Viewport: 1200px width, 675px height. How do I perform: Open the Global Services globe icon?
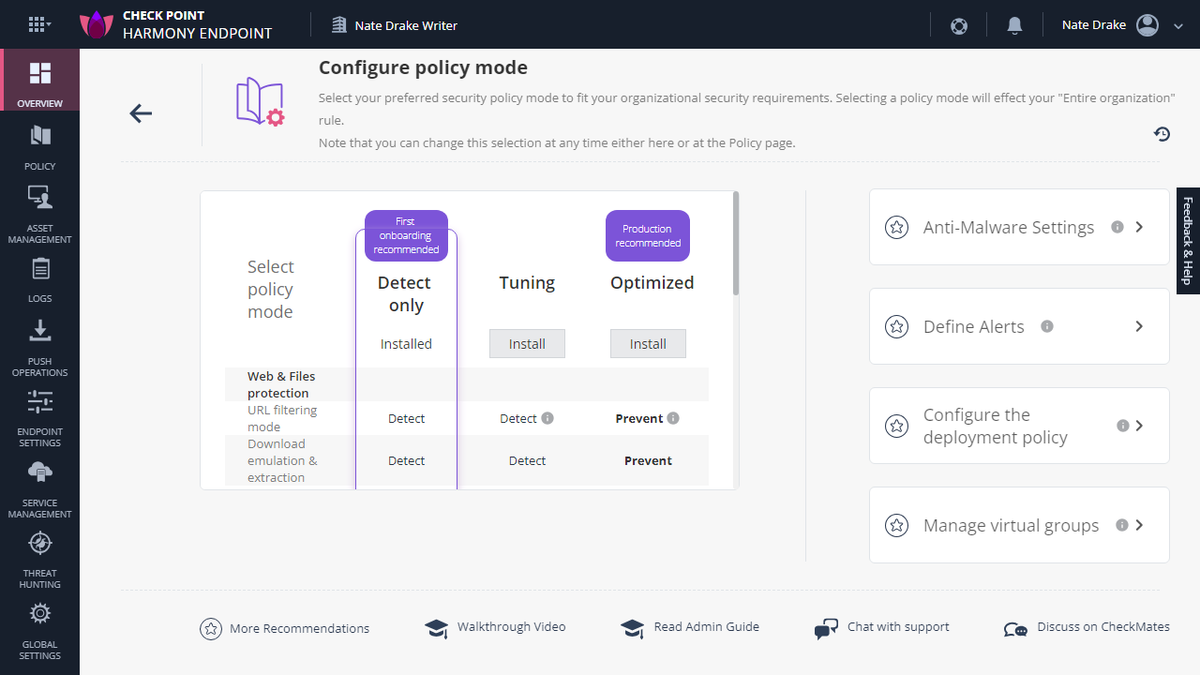coord(958,25)
